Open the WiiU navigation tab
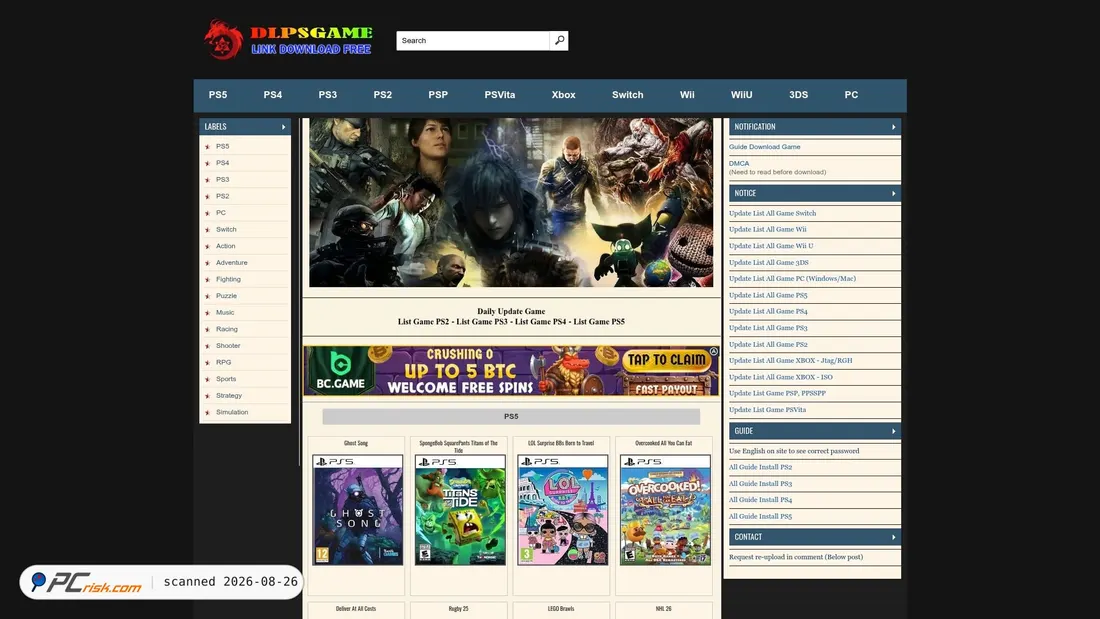 point(742,95)
